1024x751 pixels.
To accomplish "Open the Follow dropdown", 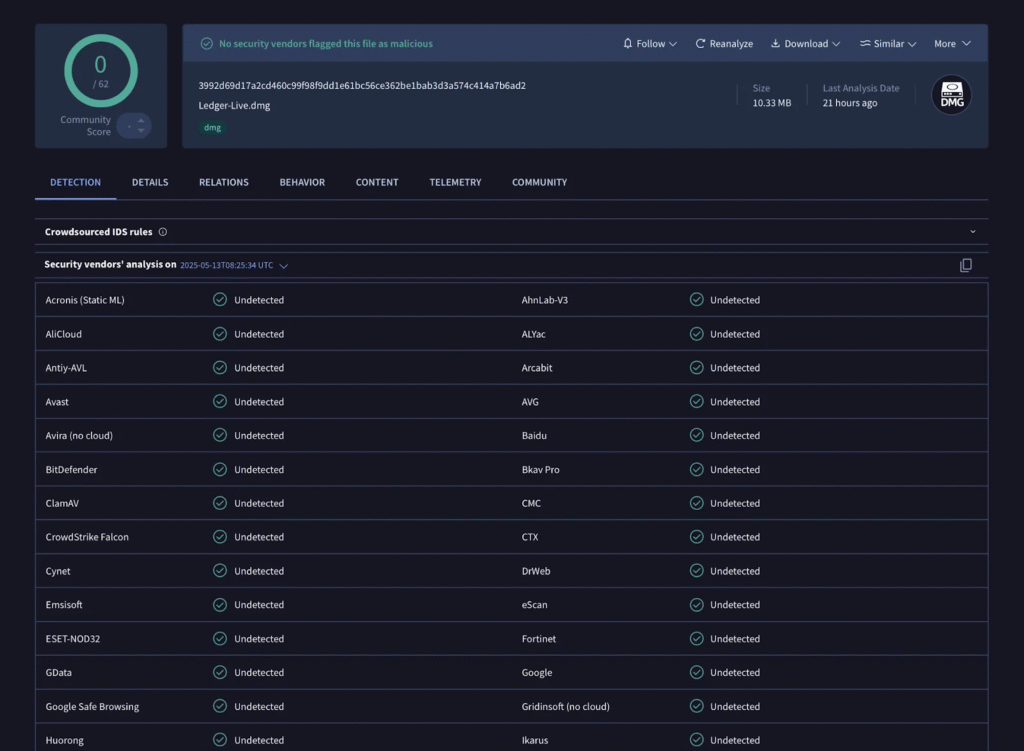I will 650,44.
